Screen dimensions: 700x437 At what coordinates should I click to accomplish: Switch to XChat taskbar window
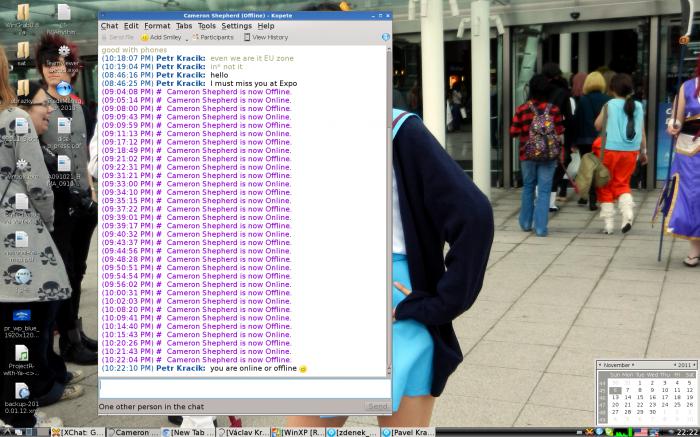pos(78,432)
